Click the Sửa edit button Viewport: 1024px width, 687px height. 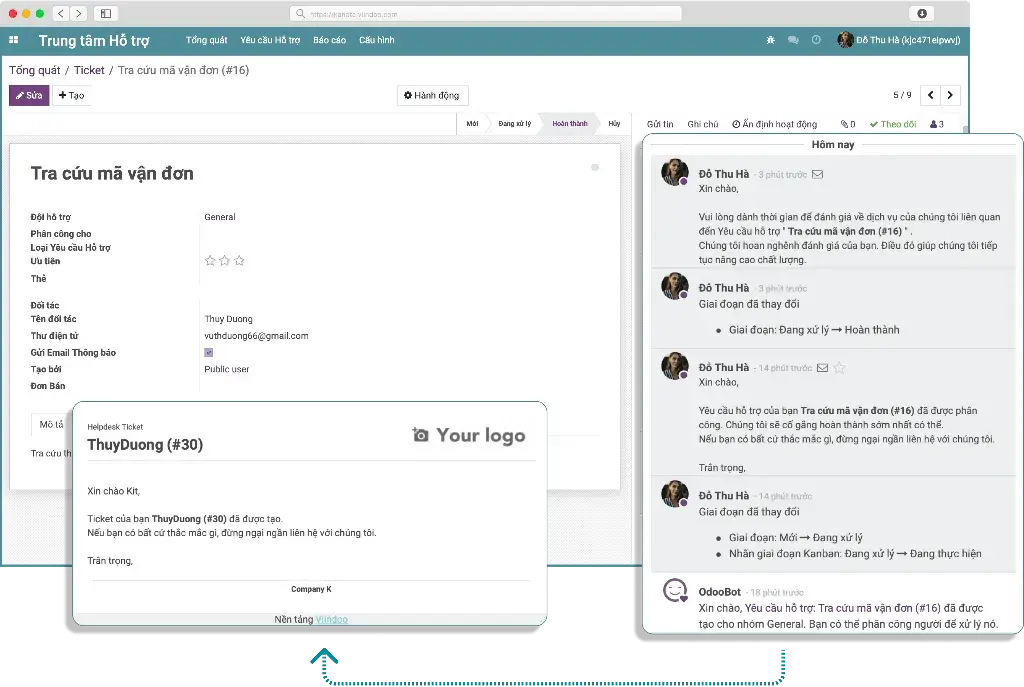point(28,95)
